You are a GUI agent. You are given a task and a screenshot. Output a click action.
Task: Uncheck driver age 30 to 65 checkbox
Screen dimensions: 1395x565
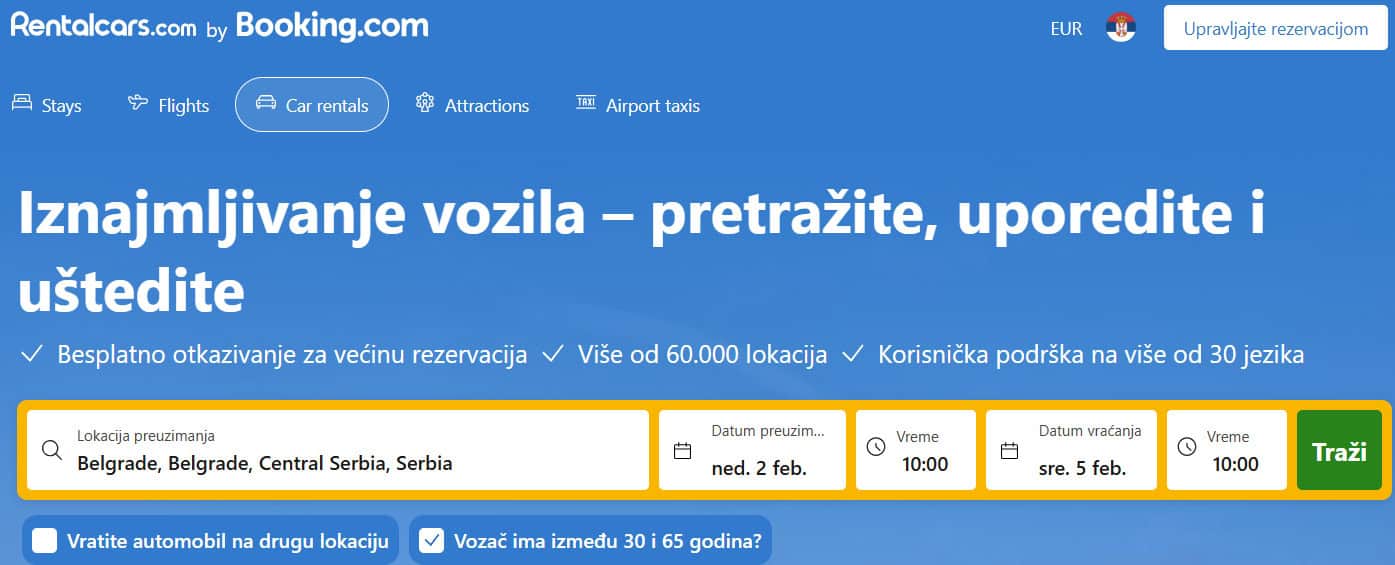432,541
